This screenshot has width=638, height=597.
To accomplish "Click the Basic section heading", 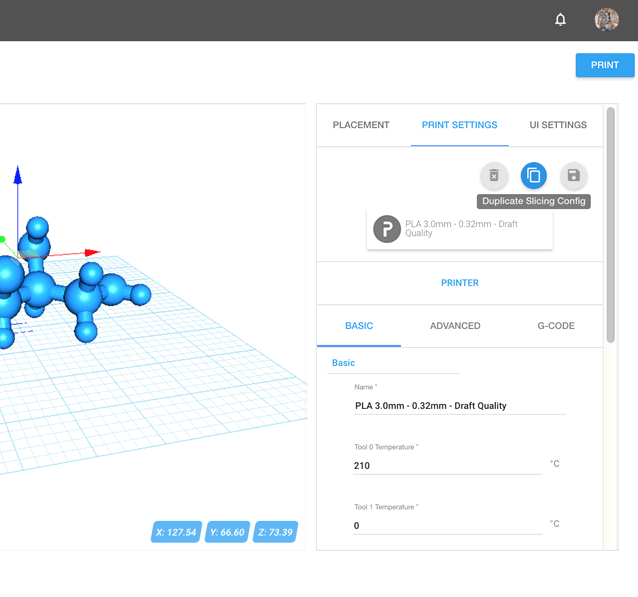I will 343,363.
